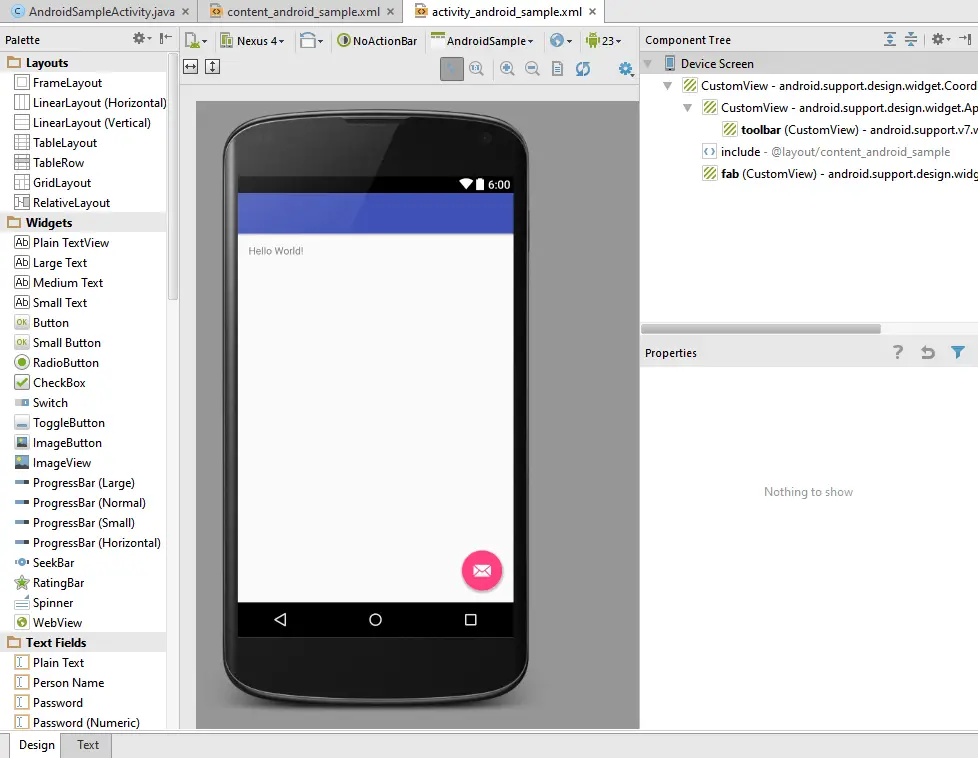Click the Component Tree horizontal scrollbar
The width and height of the screenshot is (978, 758).
tap(760, 328)
